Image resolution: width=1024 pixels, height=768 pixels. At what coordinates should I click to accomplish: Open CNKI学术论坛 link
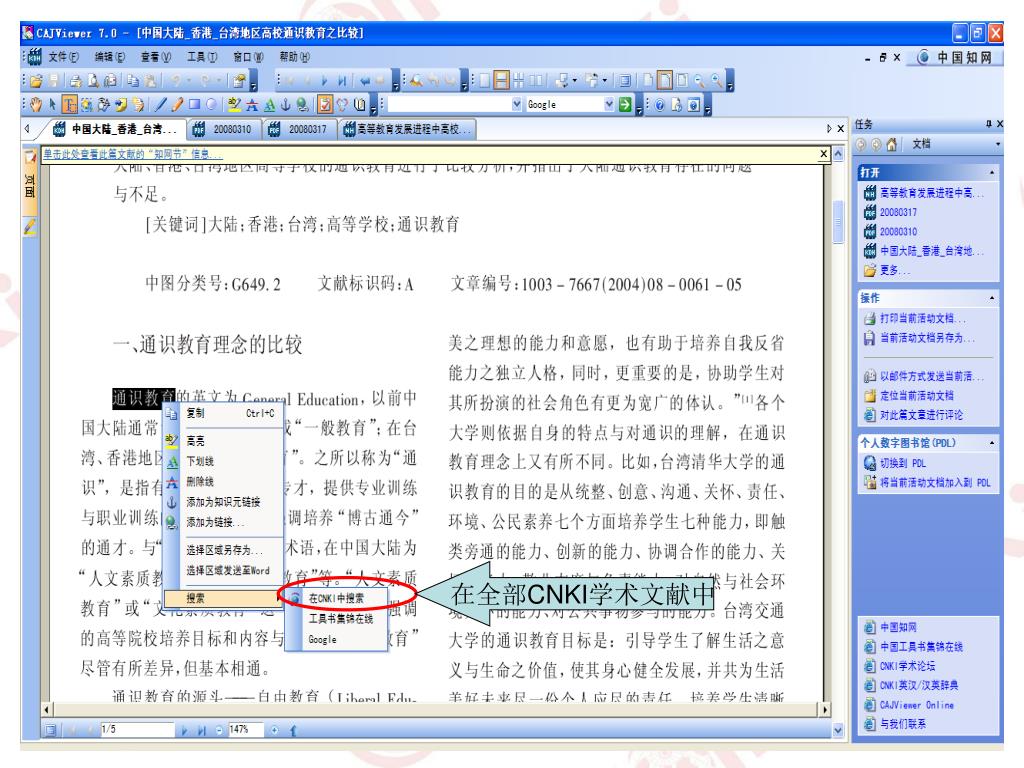pyautogui.click(x=907, y=666)
